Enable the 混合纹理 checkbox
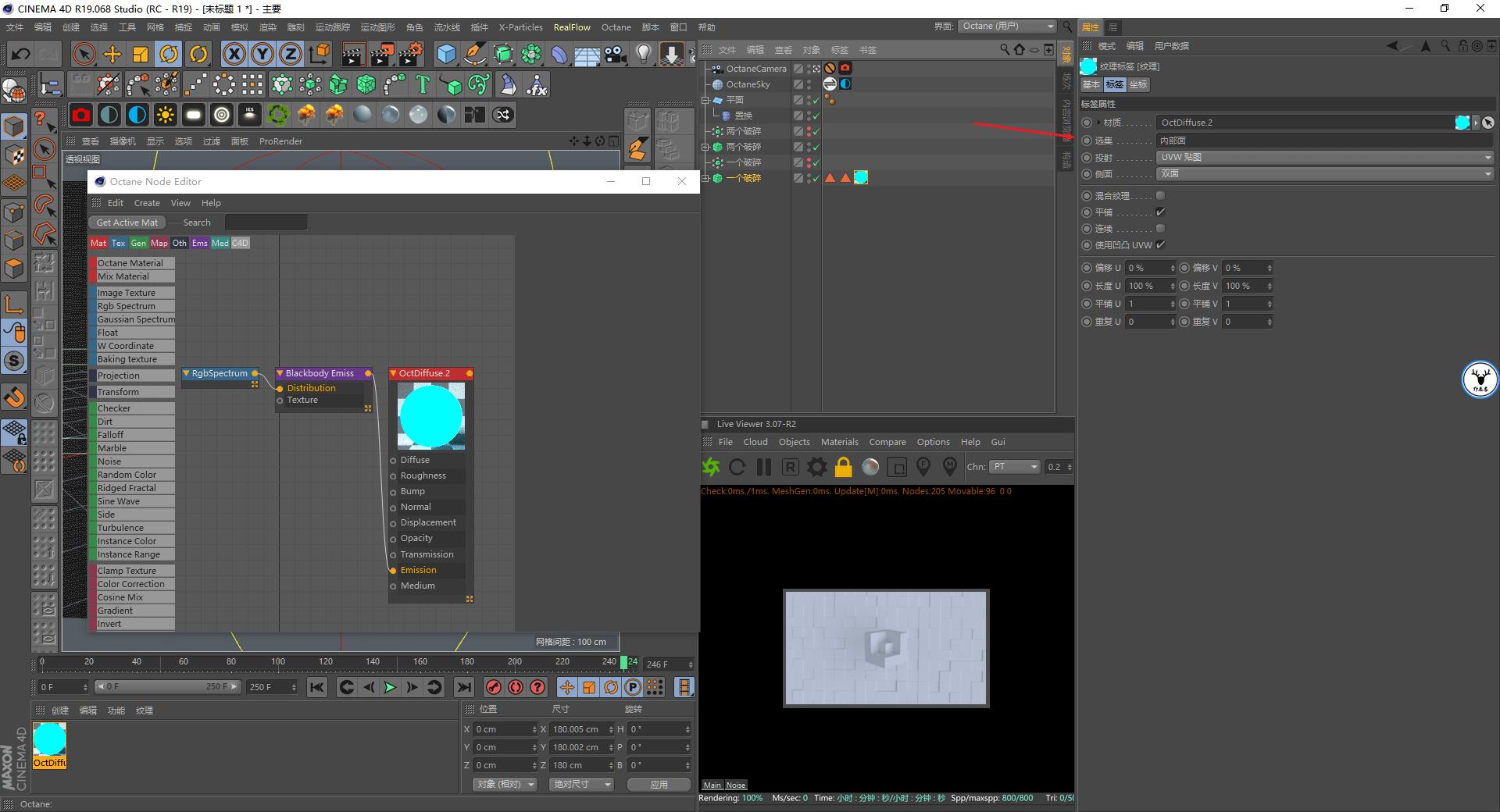The width and height of the screenshot is (1500, 812). [1161, 196]
